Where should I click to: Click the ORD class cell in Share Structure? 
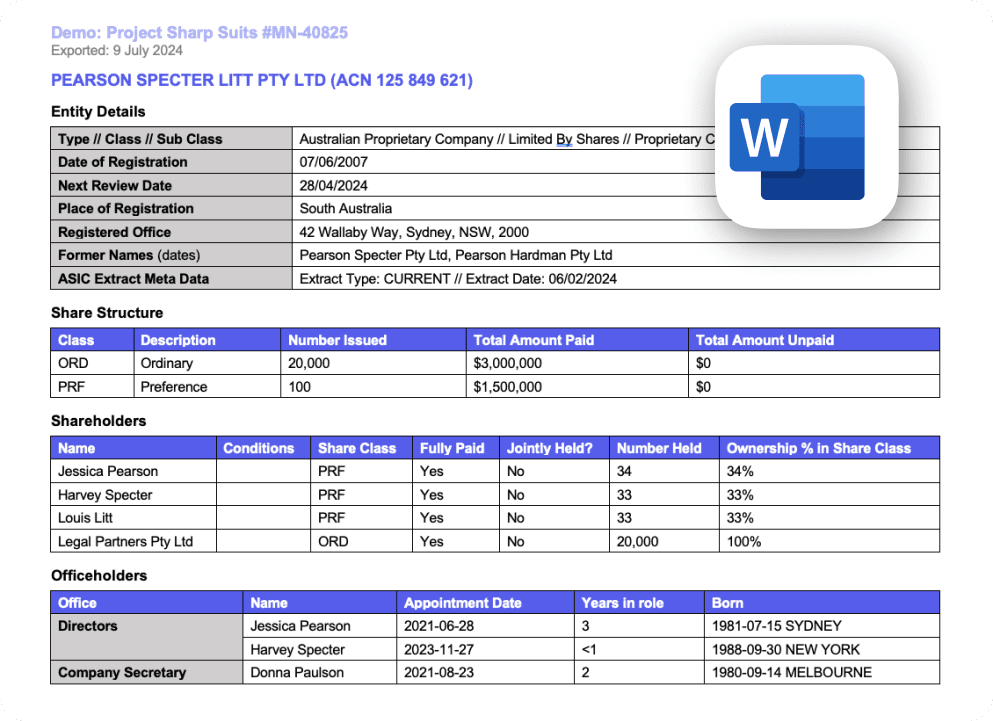(71, 363)
